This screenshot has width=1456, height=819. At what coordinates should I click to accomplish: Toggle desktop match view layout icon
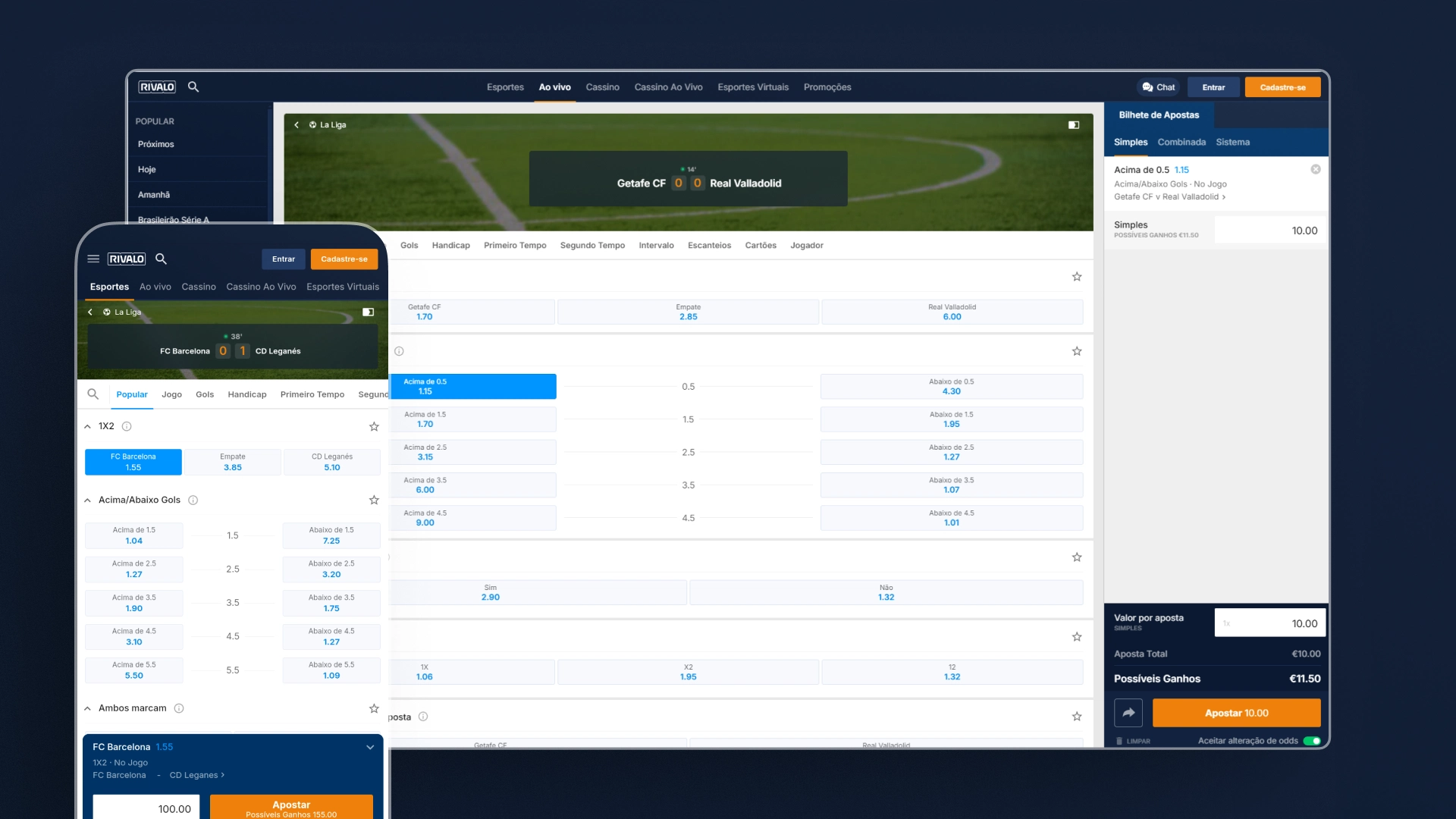[1074, 125]
